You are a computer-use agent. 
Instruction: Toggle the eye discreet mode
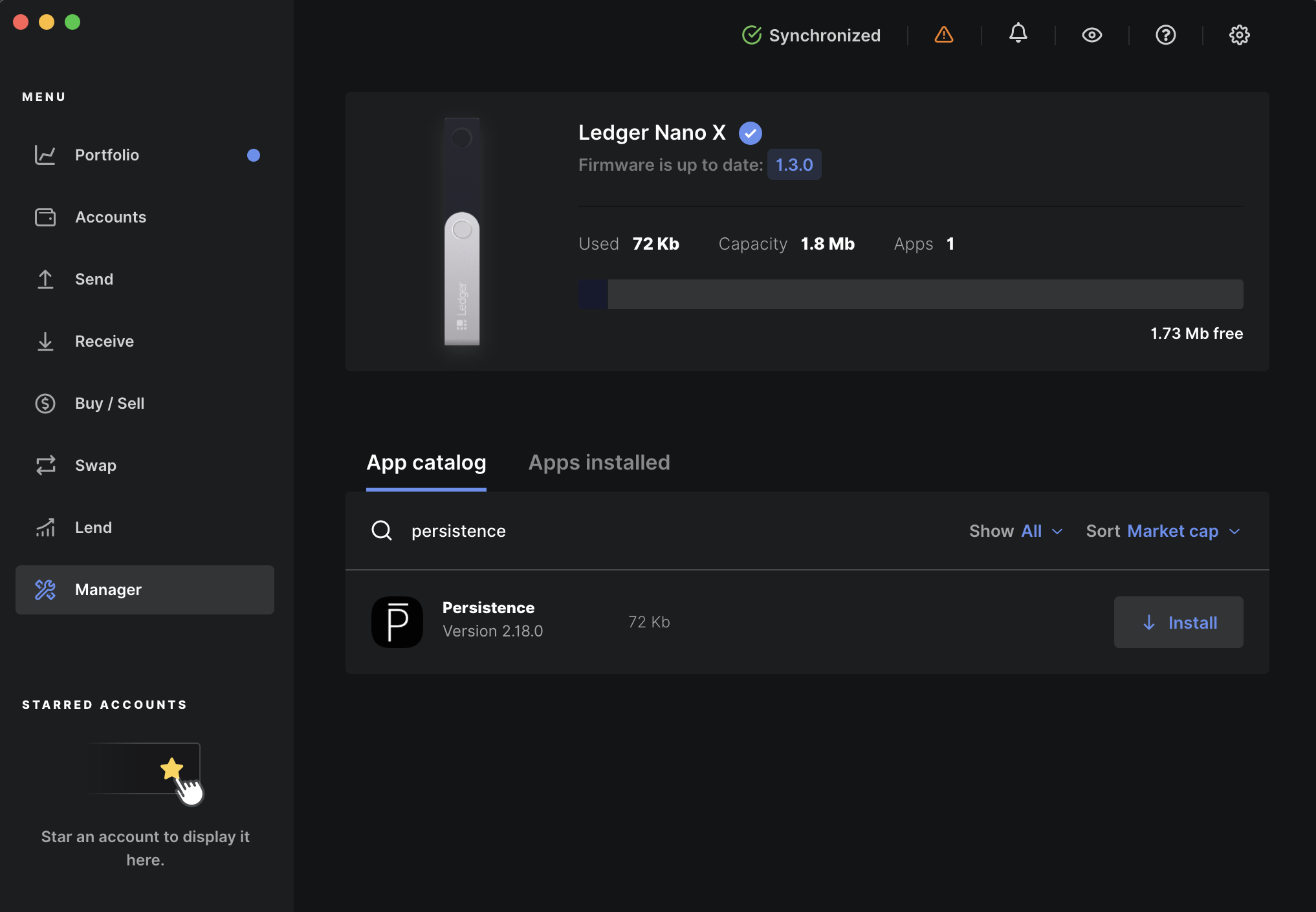tap(1092, 35)
